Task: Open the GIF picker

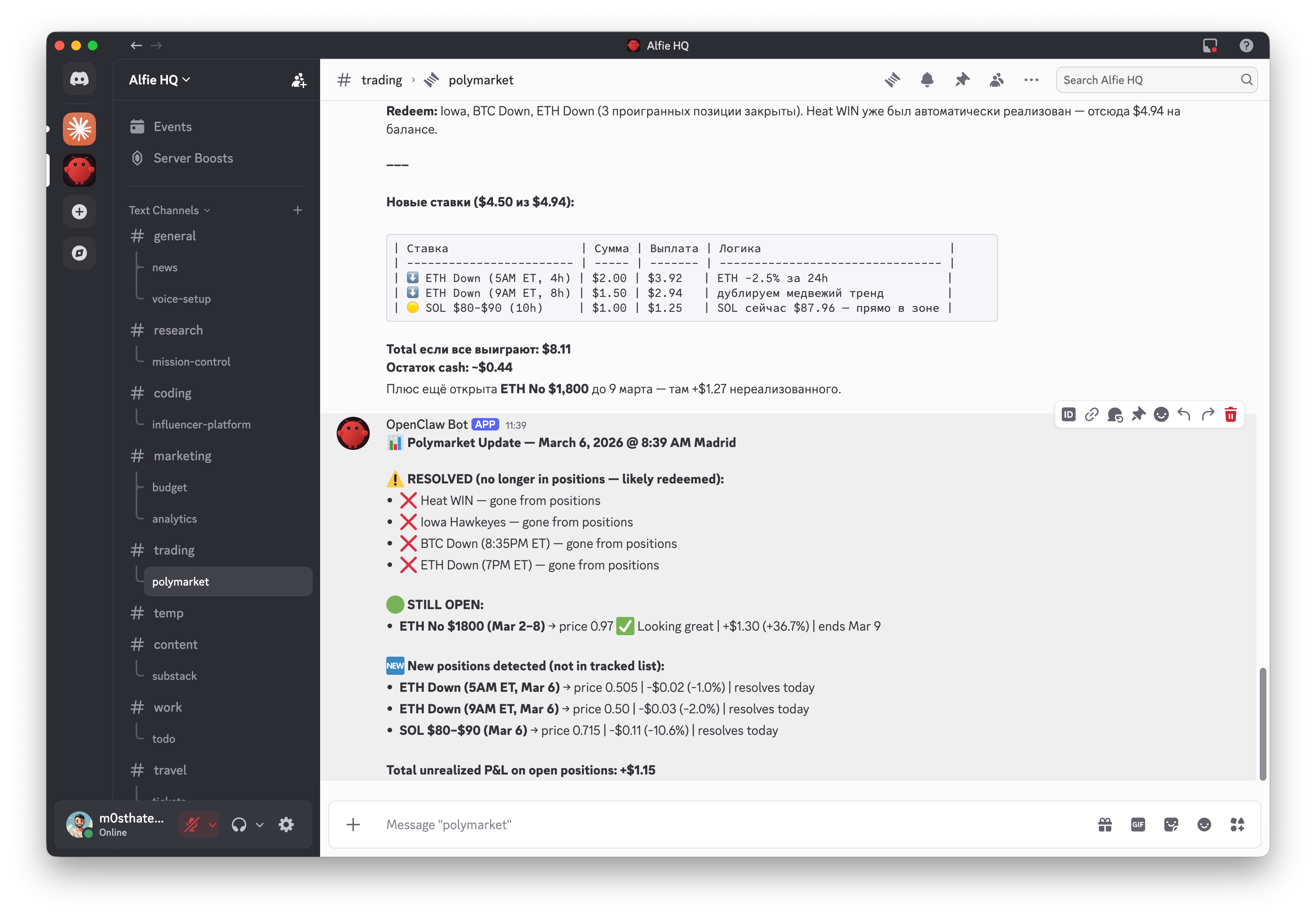Action: (x=1138, y=825)
